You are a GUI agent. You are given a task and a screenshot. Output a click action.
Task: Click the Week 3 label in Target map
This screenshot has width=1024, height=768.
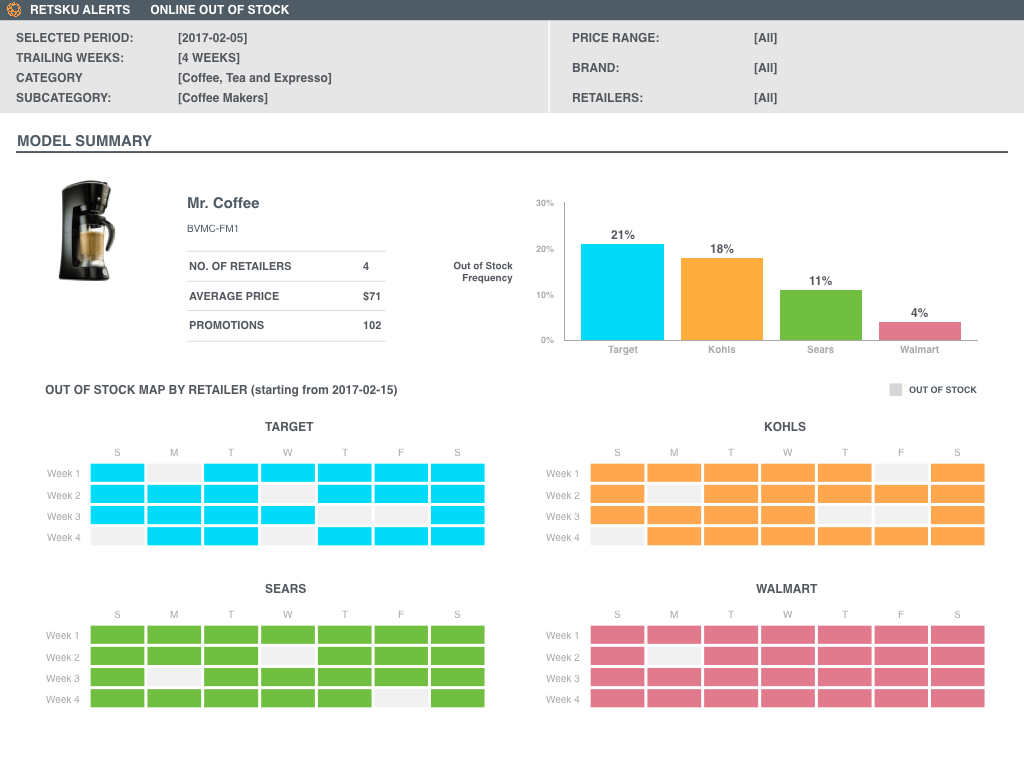63,517
